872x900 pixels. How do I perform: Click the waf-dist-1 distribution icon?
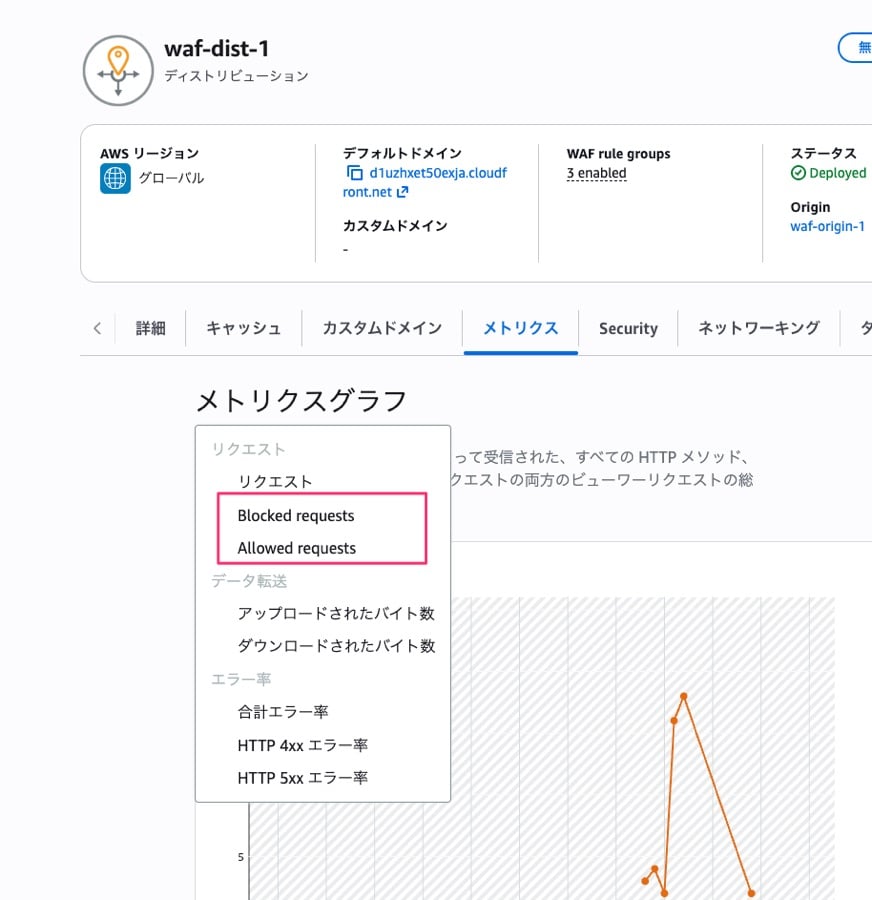[118, 71]
